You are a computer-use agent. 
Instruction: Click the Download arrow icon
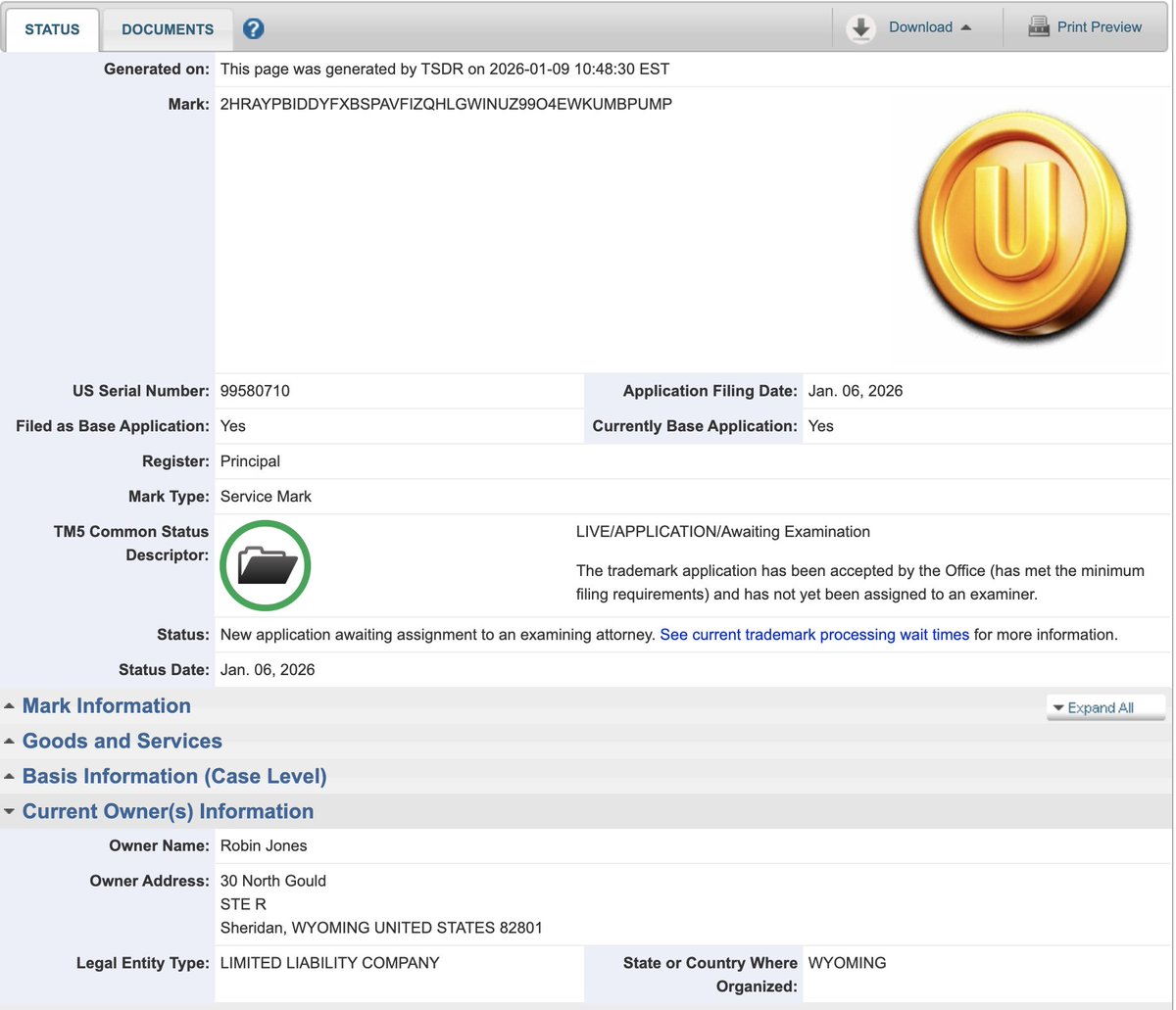click(861, 28)
